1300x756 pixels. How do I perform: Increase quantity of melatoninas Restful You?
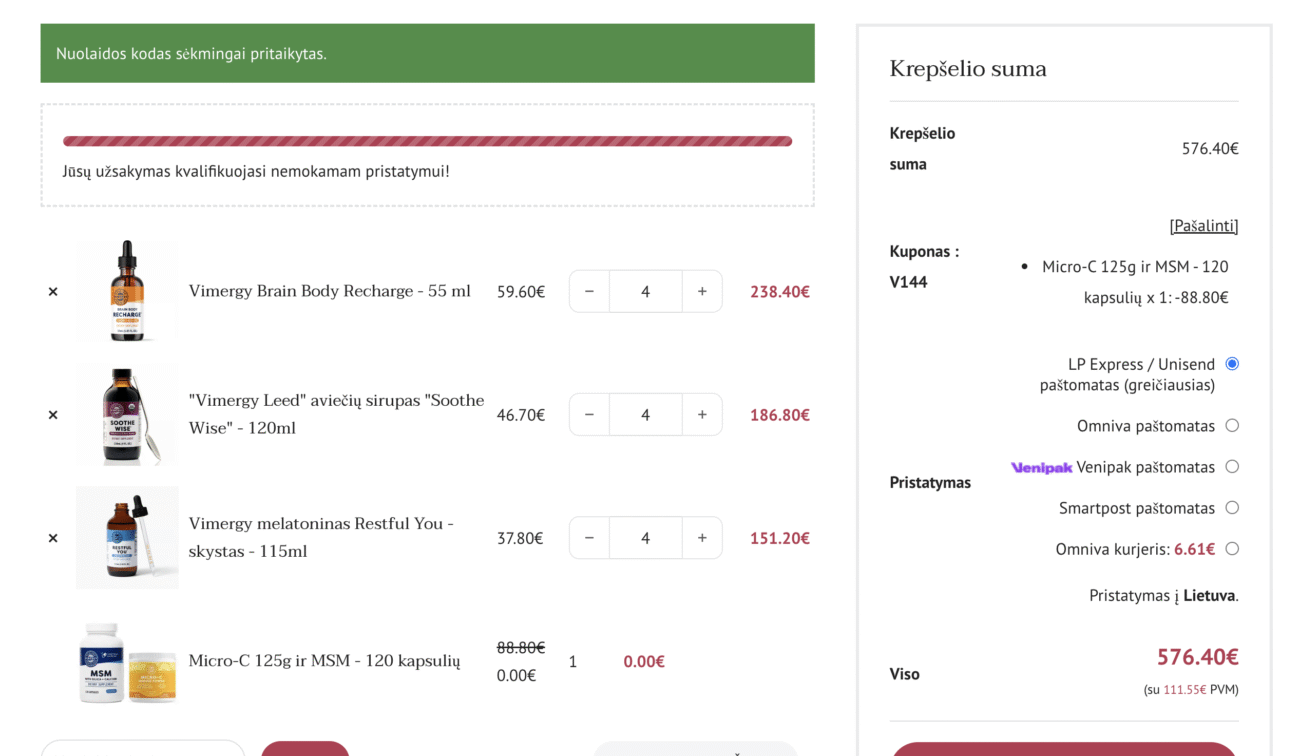(x=702, y=537)
